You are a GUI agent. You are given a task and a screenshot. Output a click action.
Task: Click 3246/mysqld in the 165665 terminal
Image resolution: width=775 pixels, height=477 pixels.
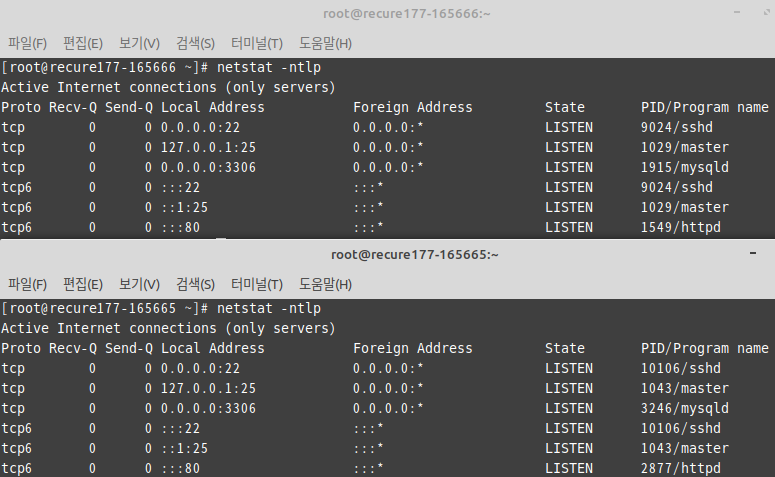click(x=685, y=408)
